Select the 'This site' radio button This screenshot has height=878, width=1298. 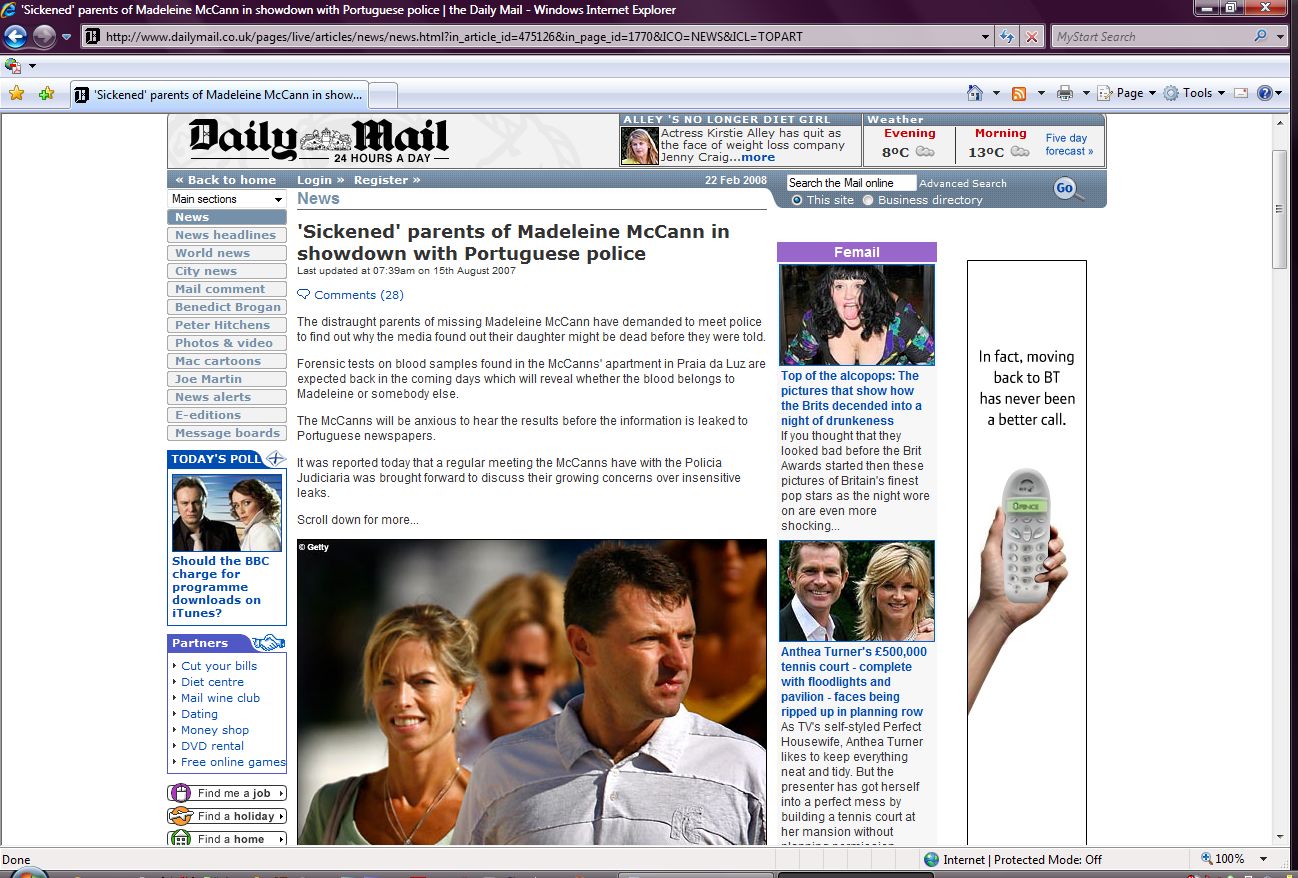[x=797, y=200]
